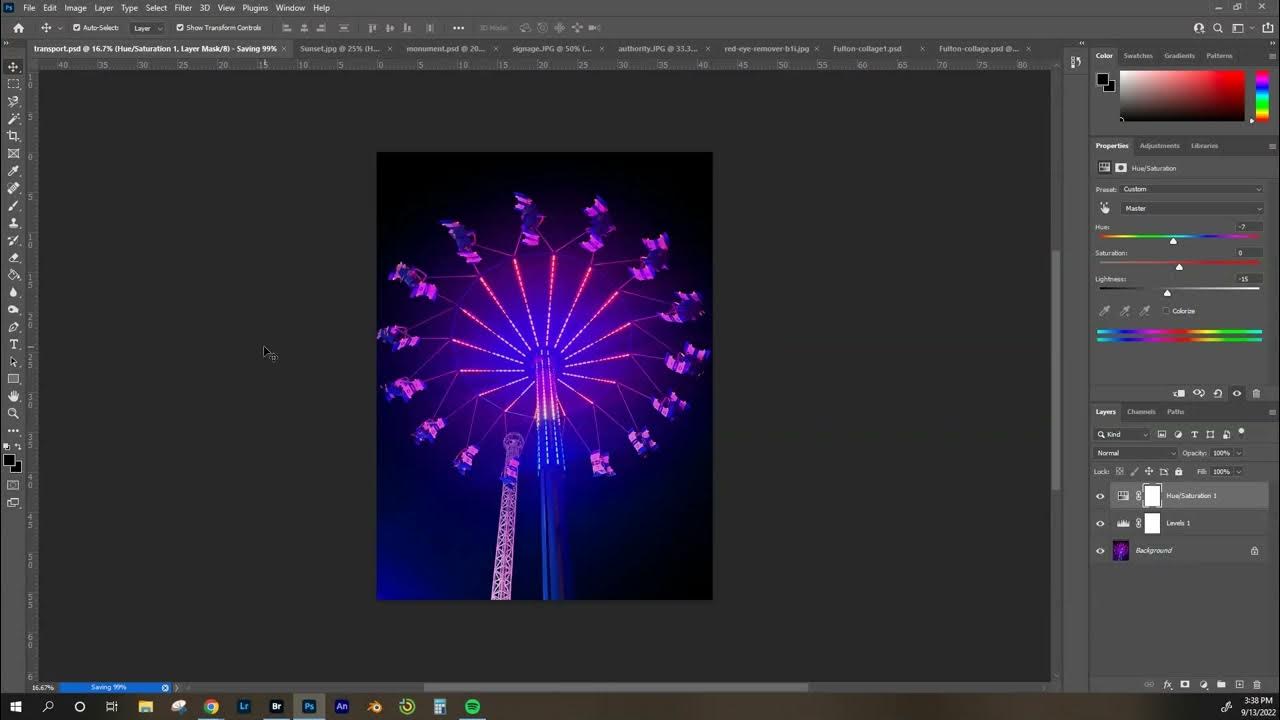Select the Hue slider handle
Screen dimensions: 1280x720
click(x=1173, y=241)
